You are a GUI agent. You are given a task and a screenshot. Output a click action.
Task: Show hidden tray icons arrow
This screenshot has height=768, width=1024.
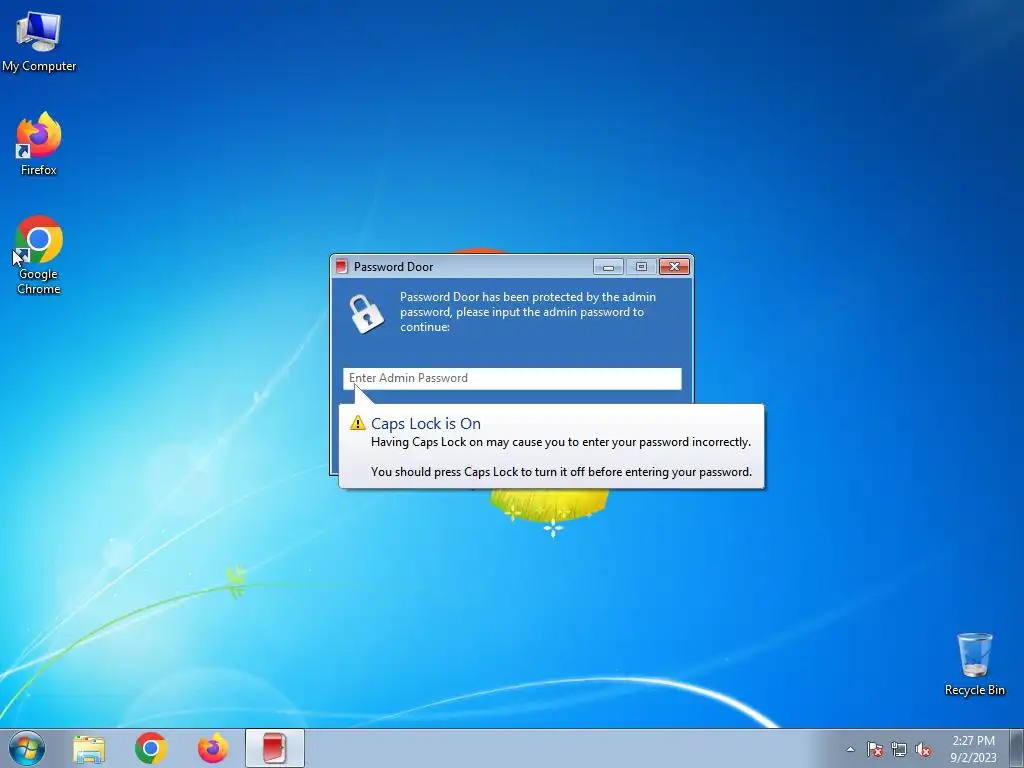click(x=850, y=749)
